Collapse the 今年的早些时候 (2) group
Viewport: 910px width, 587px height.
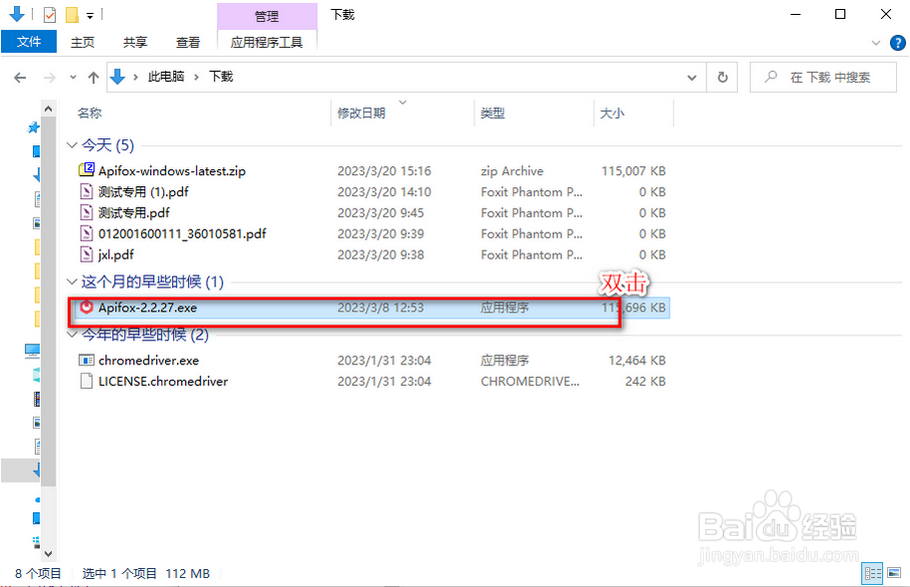point(72,334)
